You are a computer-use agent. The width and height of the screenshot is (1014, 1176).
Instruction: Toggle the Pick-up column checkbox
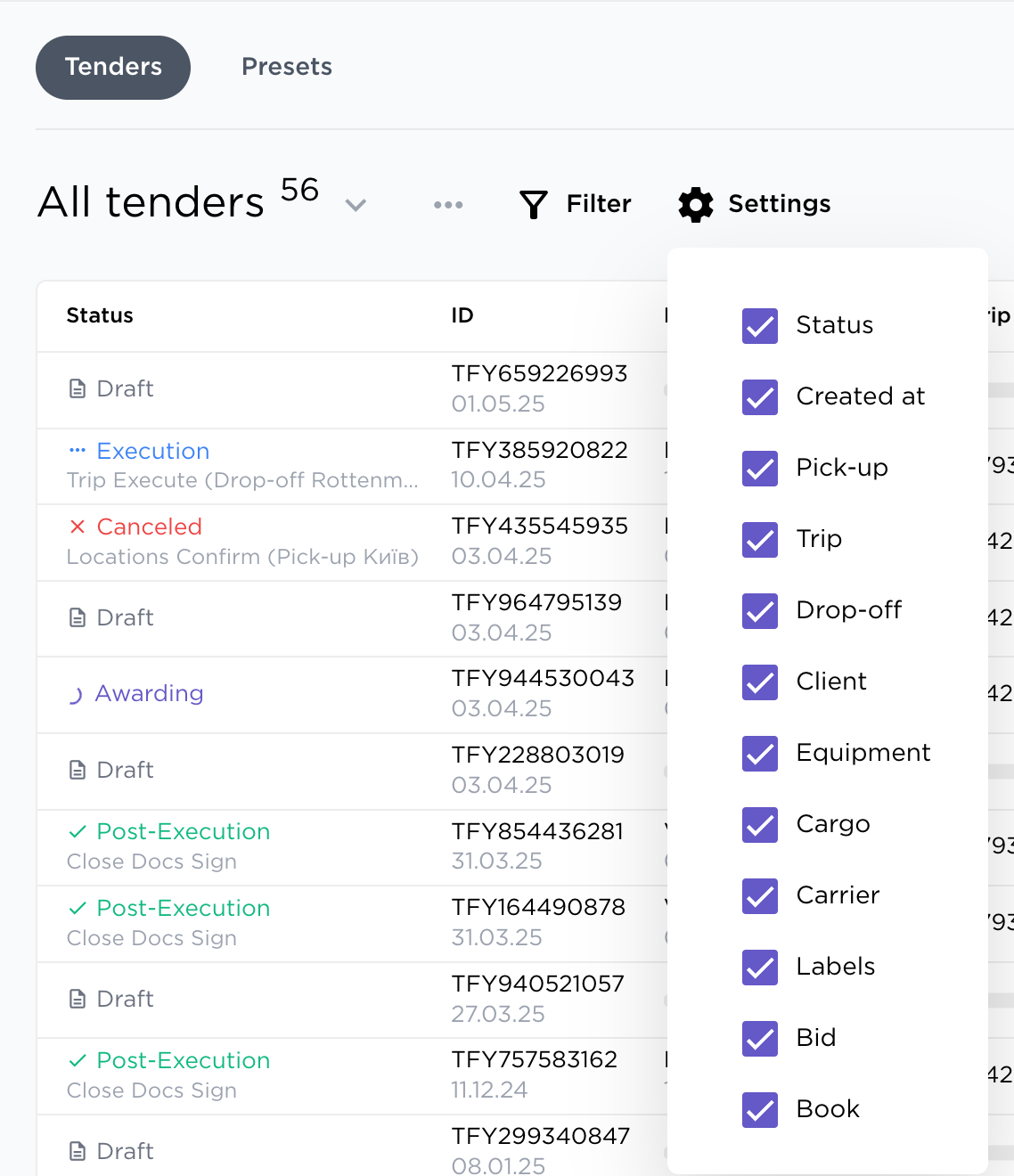tap(760, 469)
